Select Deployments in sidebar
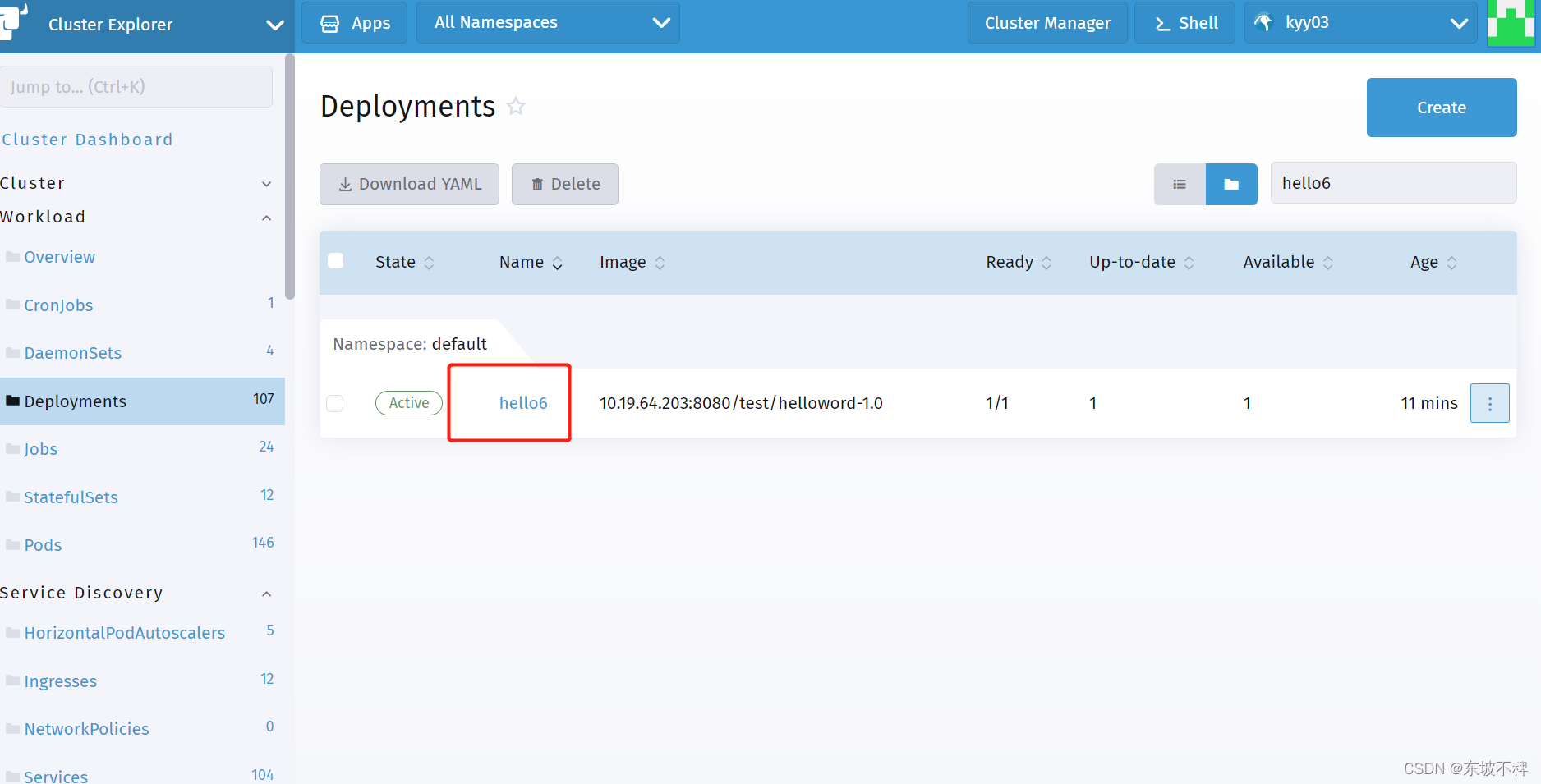 pyautogui.click(x=141, y=401)
